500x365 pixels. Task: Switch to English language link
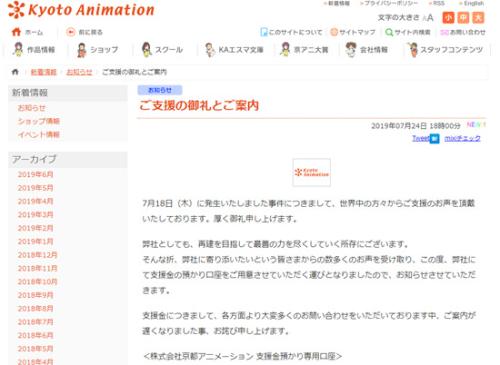pos(472,3)
